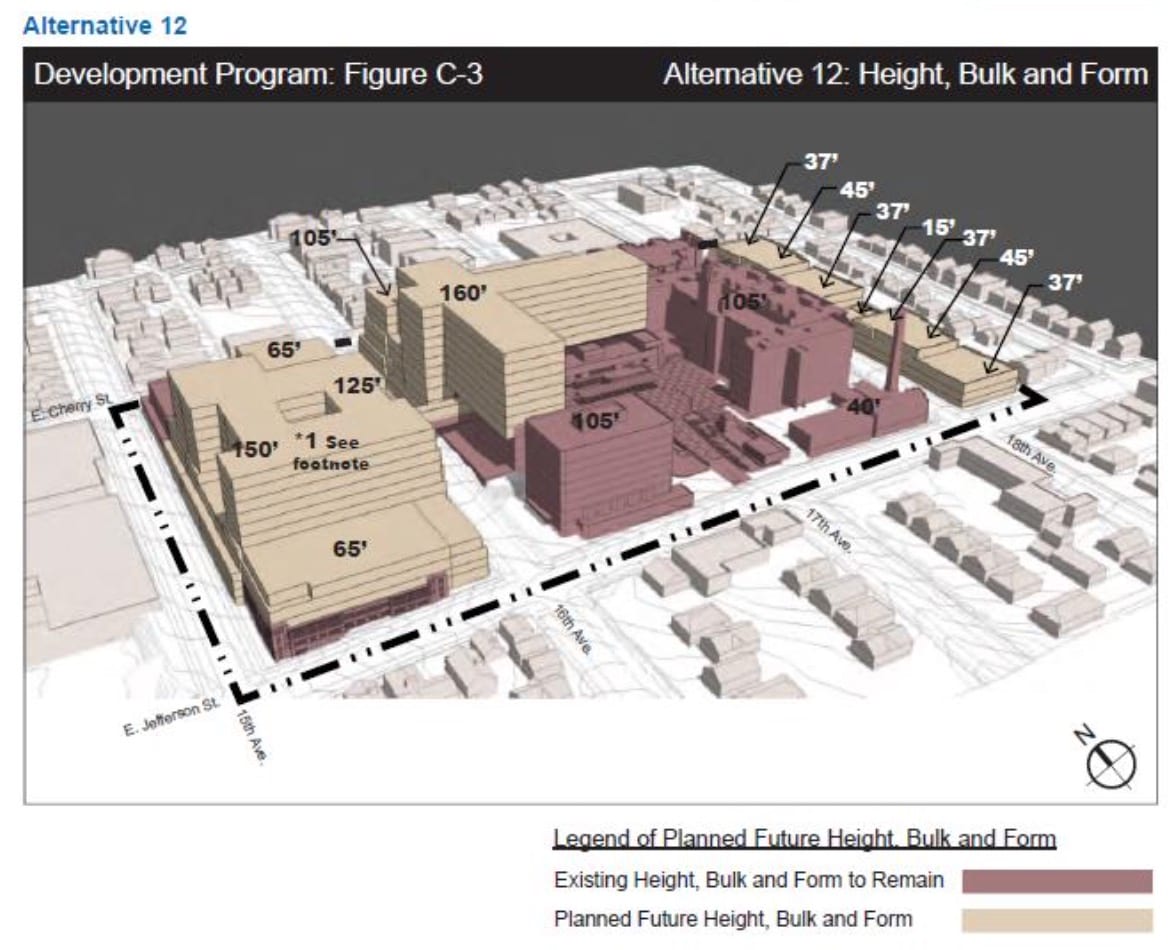
Task: Click the blue Alternative 12 heading
Action: (x=105, y=26)
